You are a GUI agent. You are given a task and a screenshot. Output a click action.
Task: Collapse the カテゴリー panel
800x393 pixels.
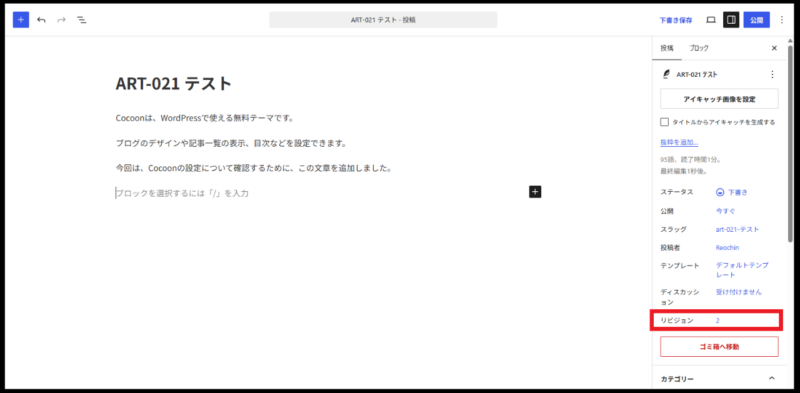(772, 378)
